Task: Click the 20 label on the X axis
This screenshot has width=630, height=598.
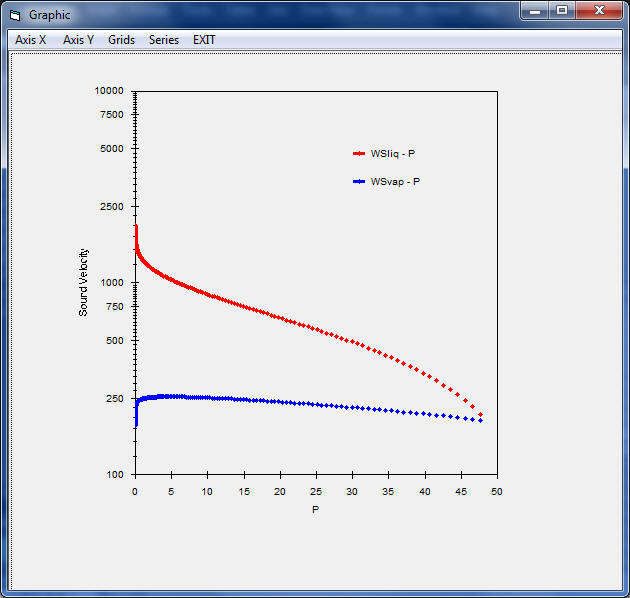Action: pos(280,492)
